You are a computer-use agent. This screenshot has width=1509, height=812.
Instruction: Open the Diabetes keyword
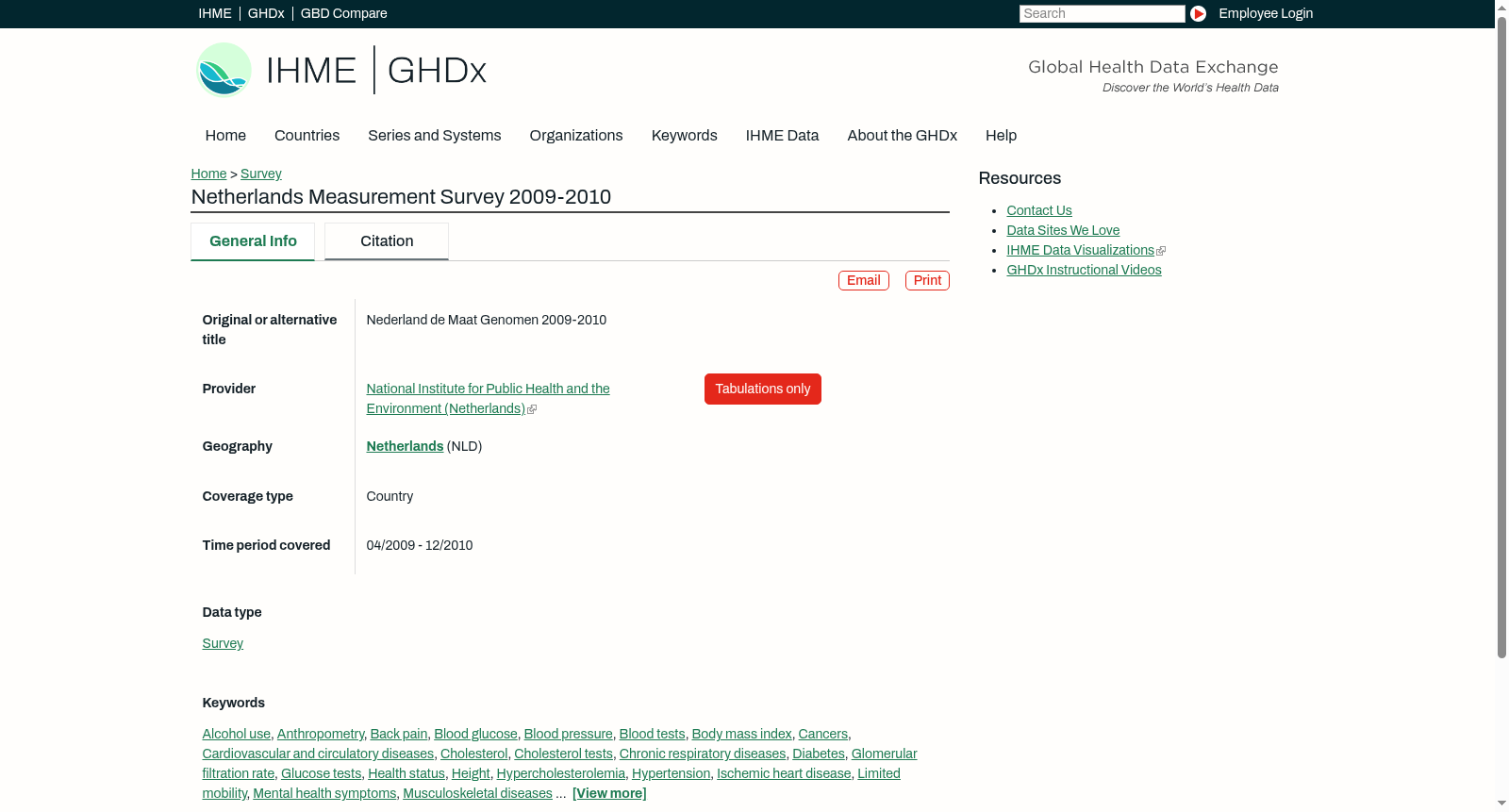pyautogui.click(x=819, y=754)
